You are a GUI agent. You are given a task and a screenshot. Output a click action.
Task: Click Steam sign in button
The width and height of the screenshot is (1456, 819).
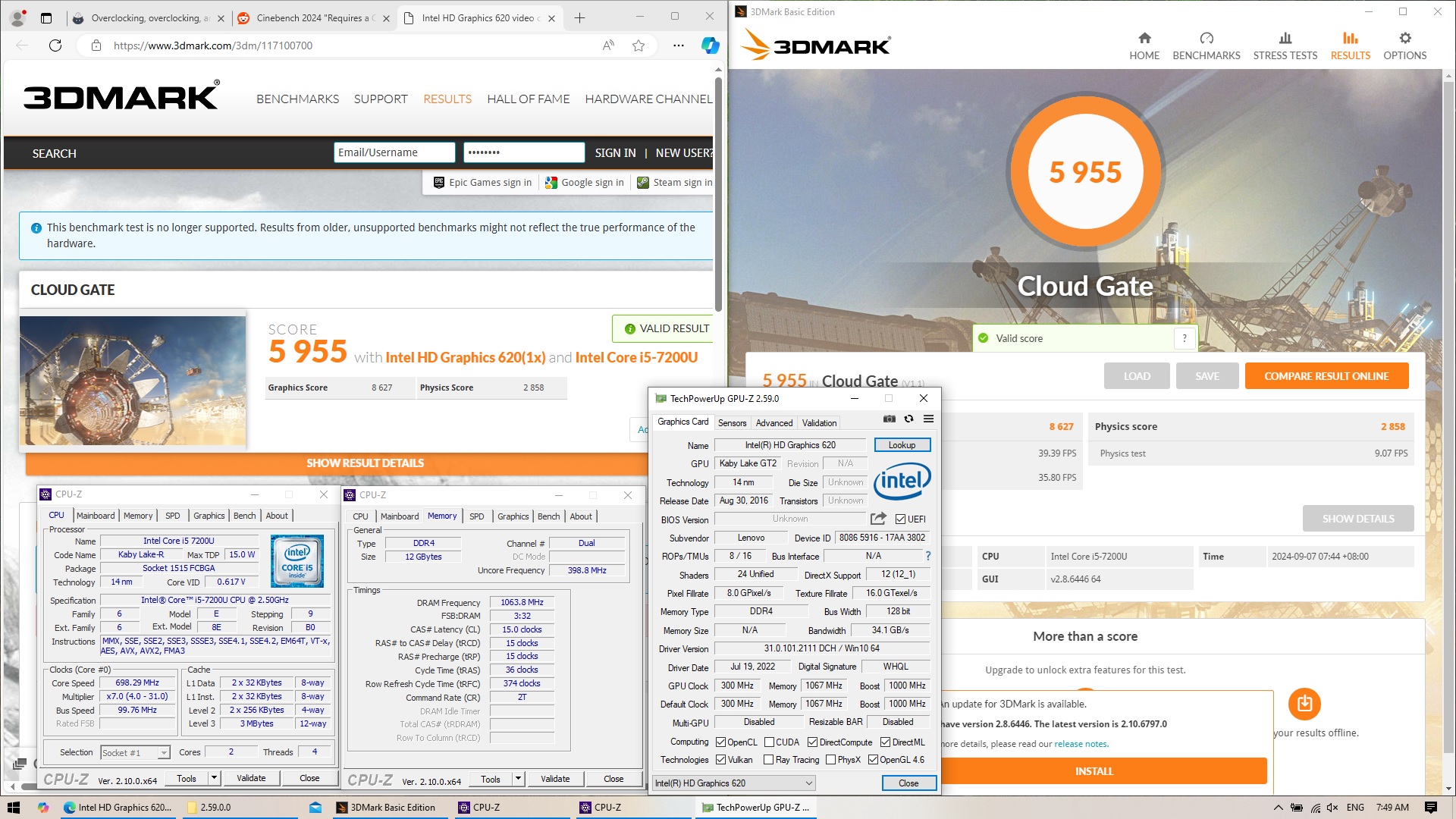click(674, 183)
